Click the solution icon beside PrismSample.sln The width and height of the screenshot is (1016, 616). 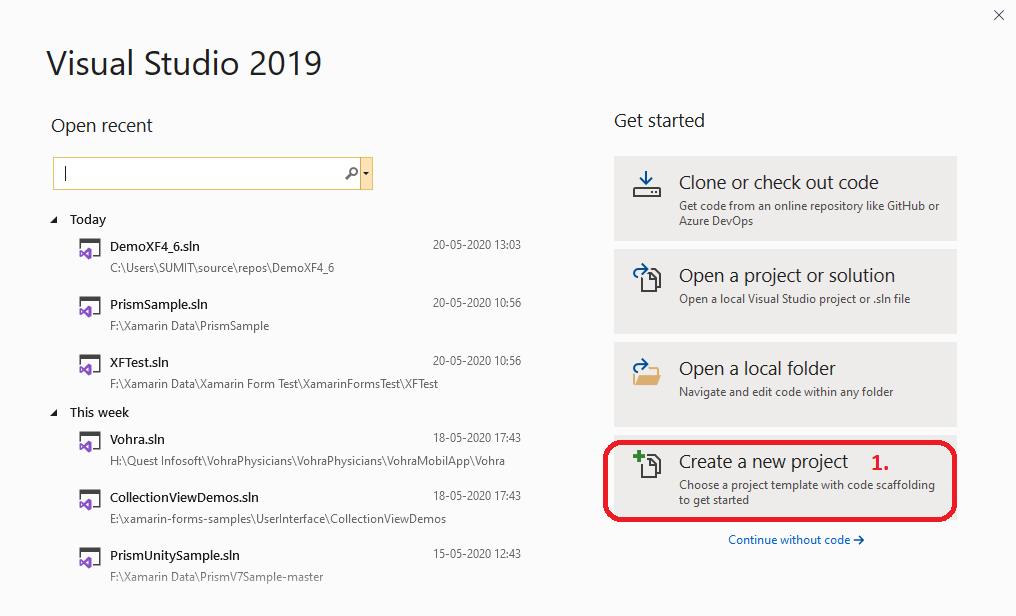click(x=89, y=305)
